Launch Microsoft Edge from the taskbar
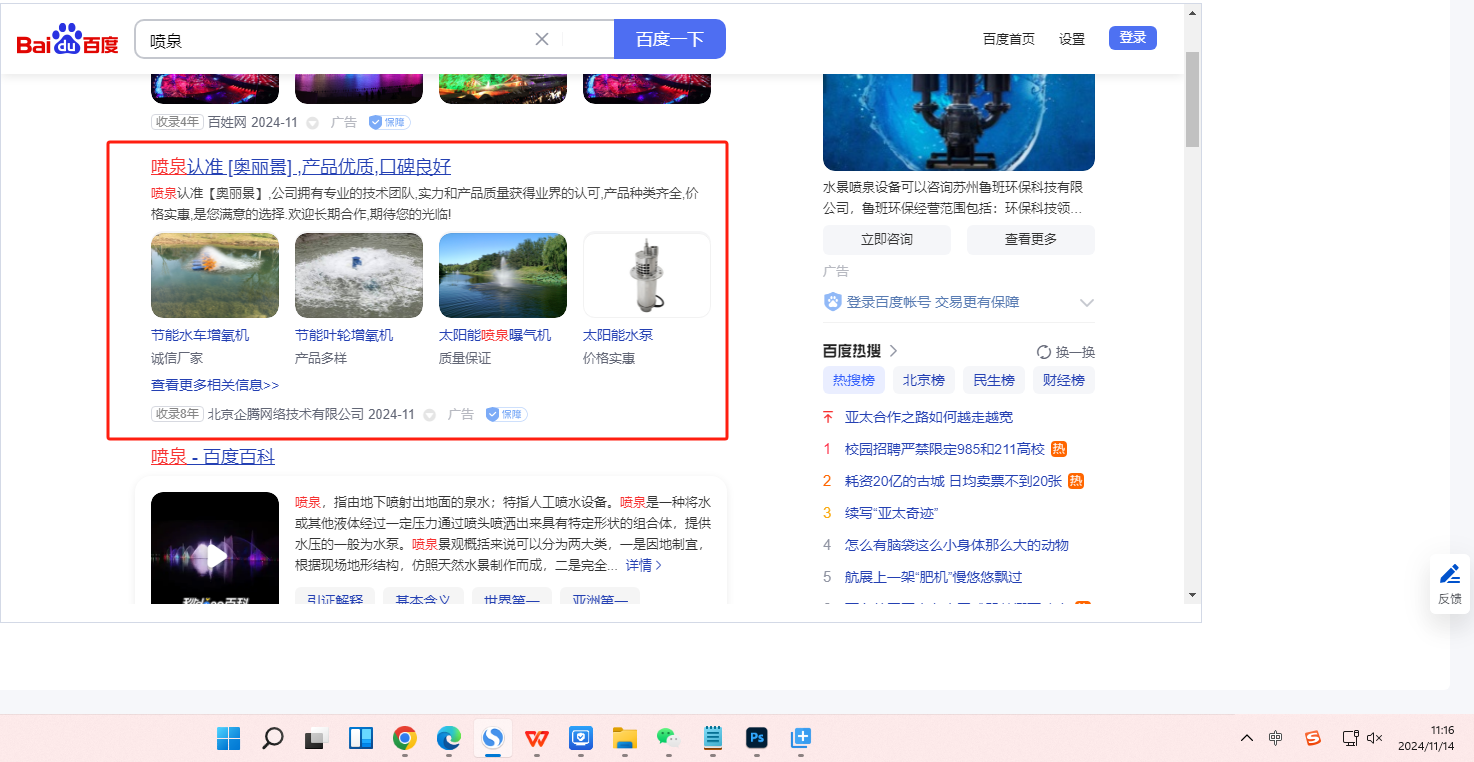 (x=449, y=739)
